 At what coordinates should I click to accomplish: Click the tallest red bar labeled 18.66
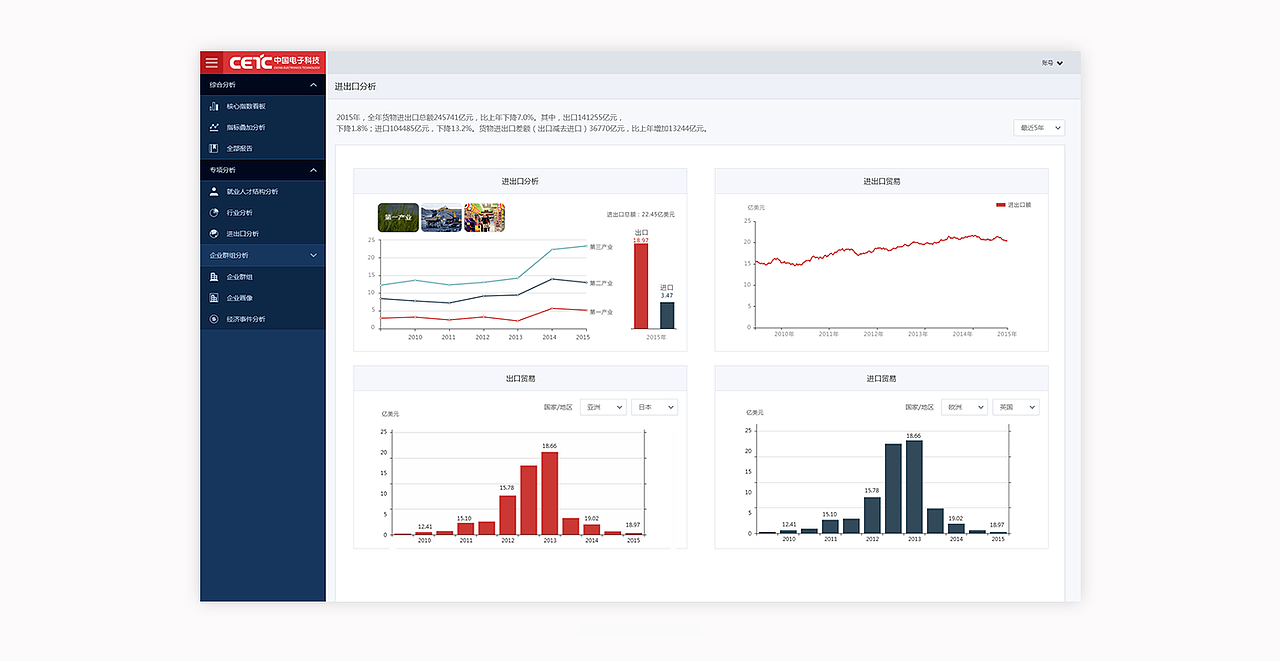[550, 493]
